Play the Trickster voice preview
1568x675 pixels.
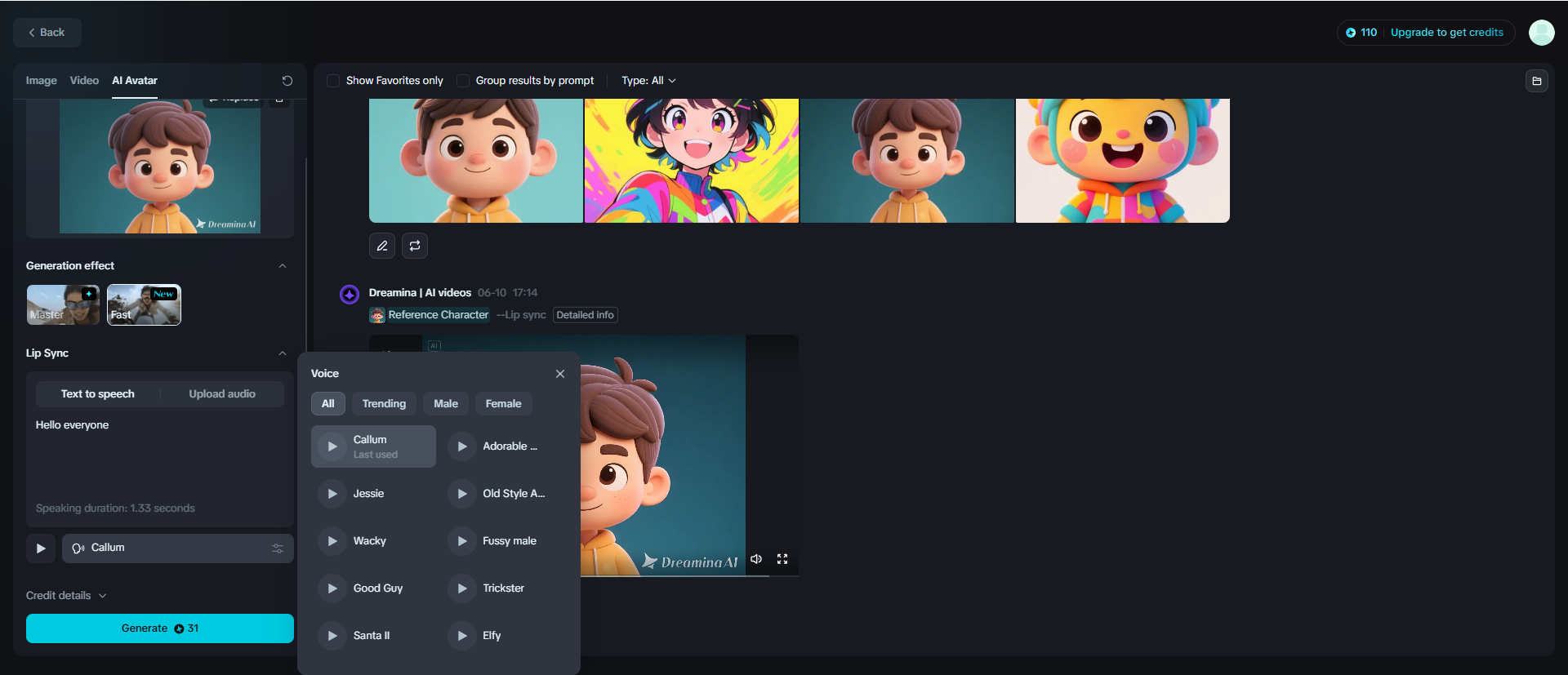pos(462,588)
